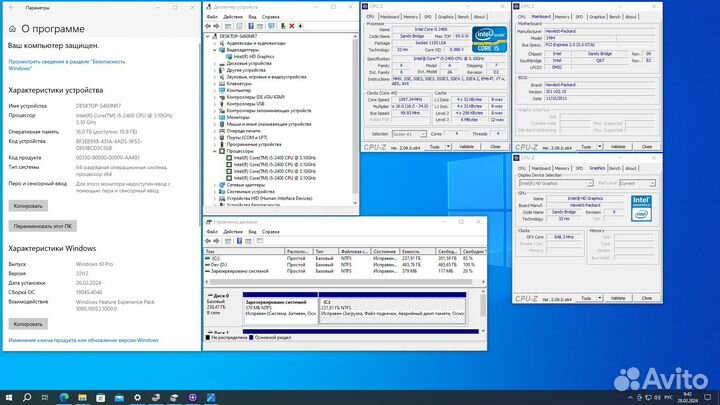
Task: Click the blue Help icon in Disk Management toolbar
Action: click(239, 241)
